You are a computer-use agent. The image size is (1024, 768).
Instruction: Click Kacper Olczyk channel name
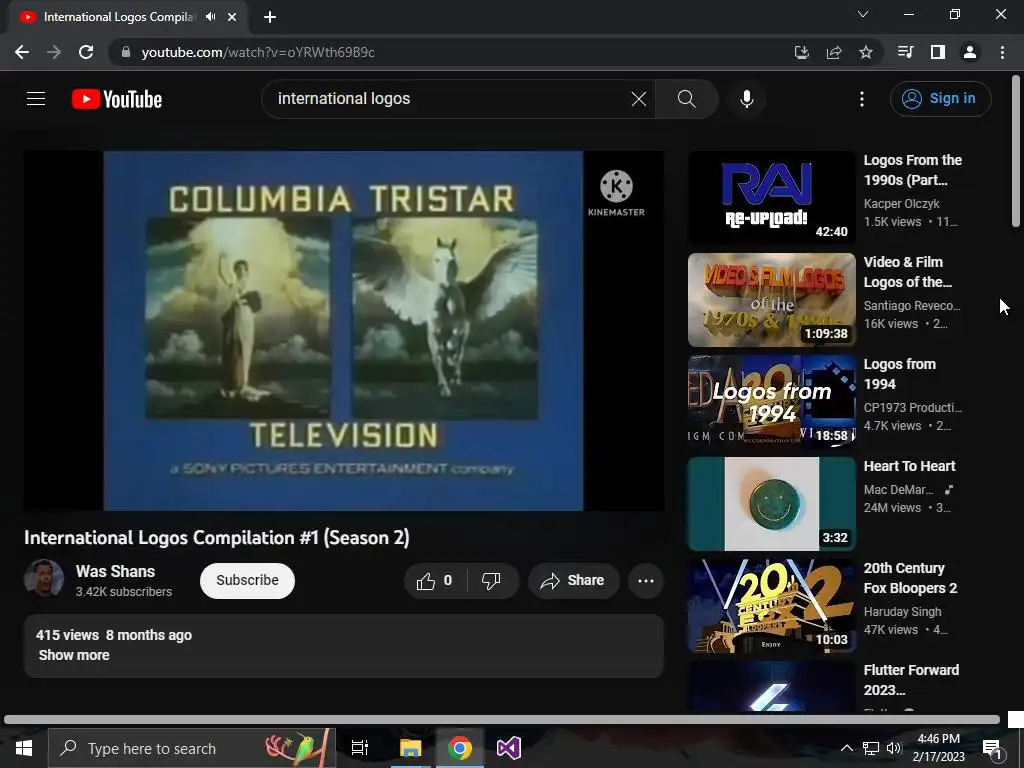click(901, 204)
